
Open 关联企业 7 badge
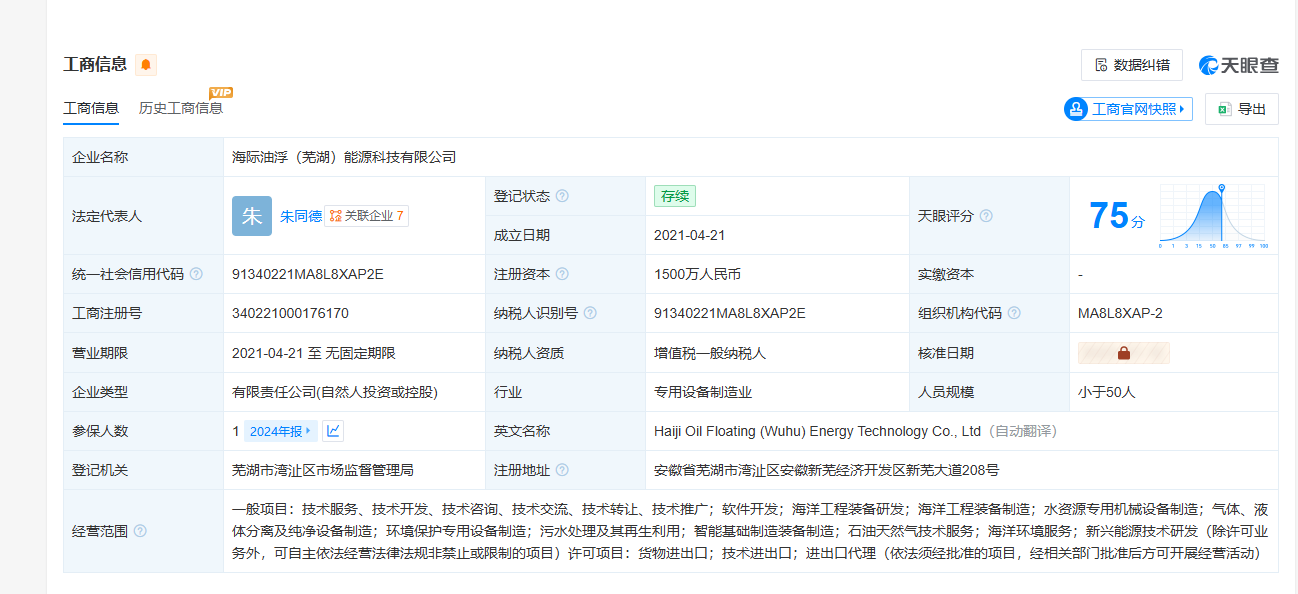tap(367, 216)
